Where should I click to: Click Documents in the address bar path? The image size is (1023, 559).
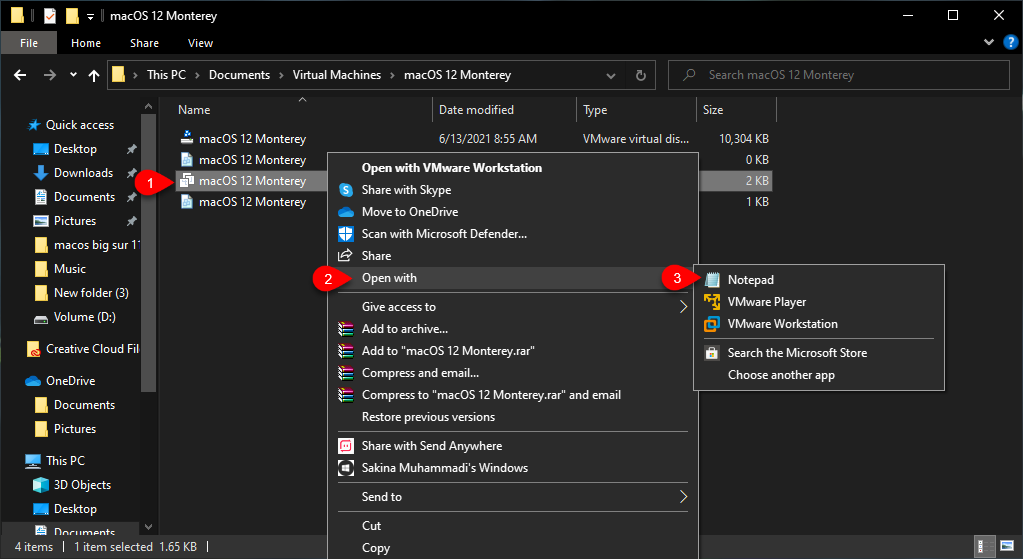[x=239, y=75]
